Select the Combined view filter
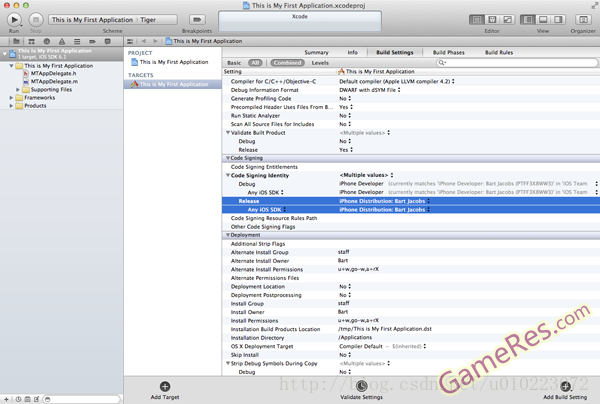 coord(287,63)
